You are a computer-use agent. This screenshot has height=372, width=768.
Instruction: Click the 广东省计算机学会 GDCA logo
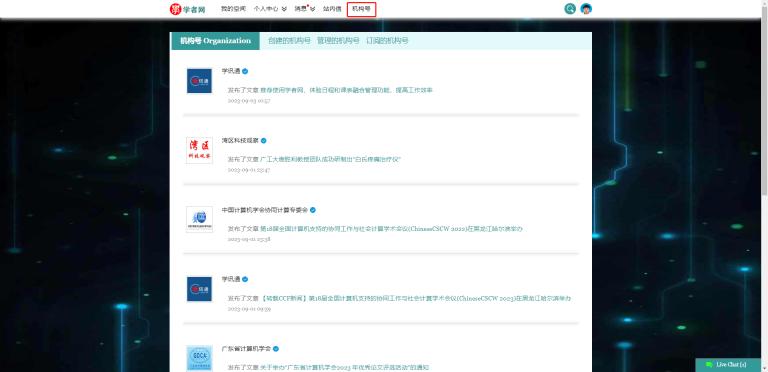point(199,358)
